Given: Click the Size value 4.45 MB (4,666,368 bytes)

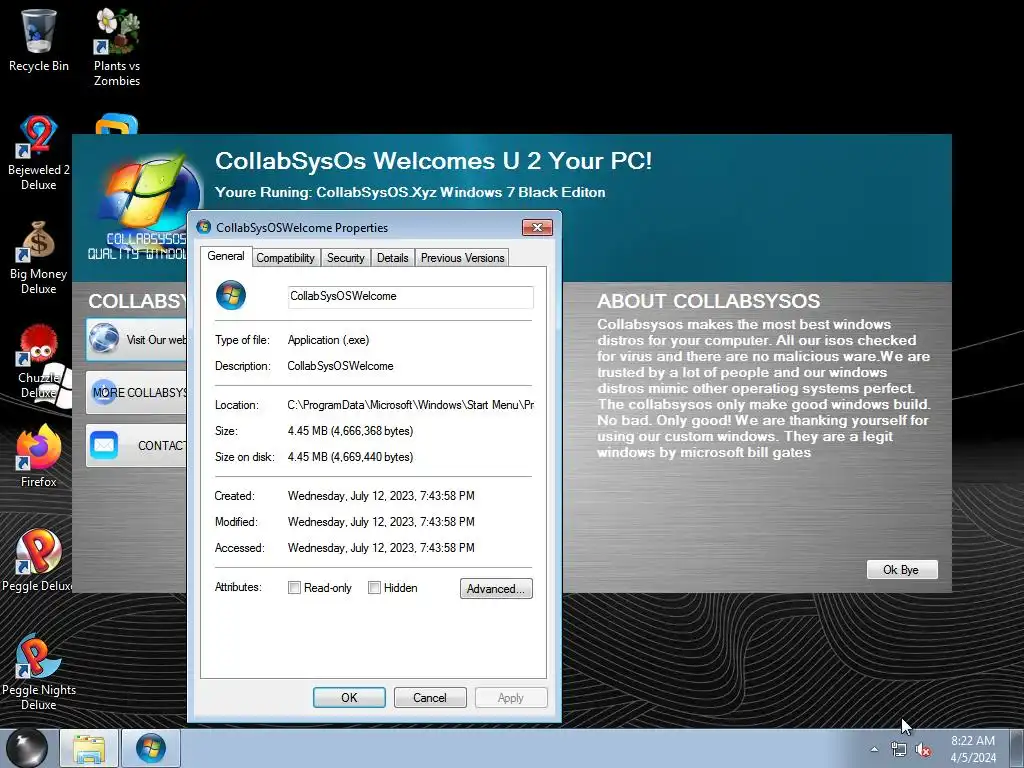Looking at the screenshot, I should coord(350,431).
